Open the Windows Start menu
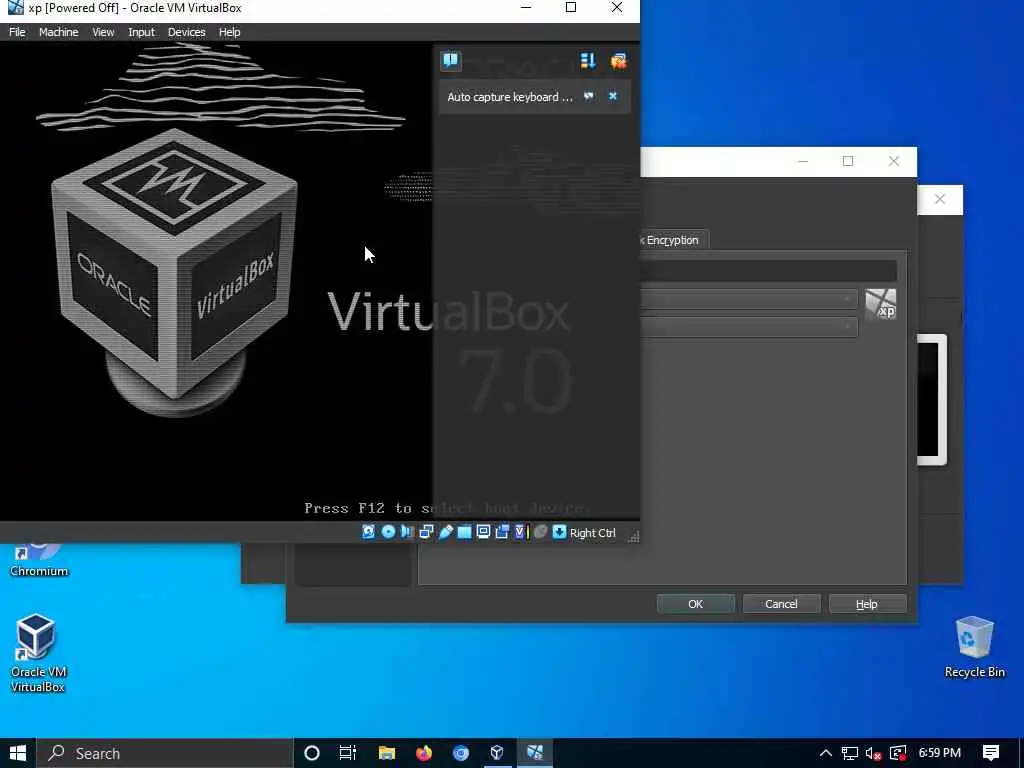1024x768 pixels. pos(18,753)
